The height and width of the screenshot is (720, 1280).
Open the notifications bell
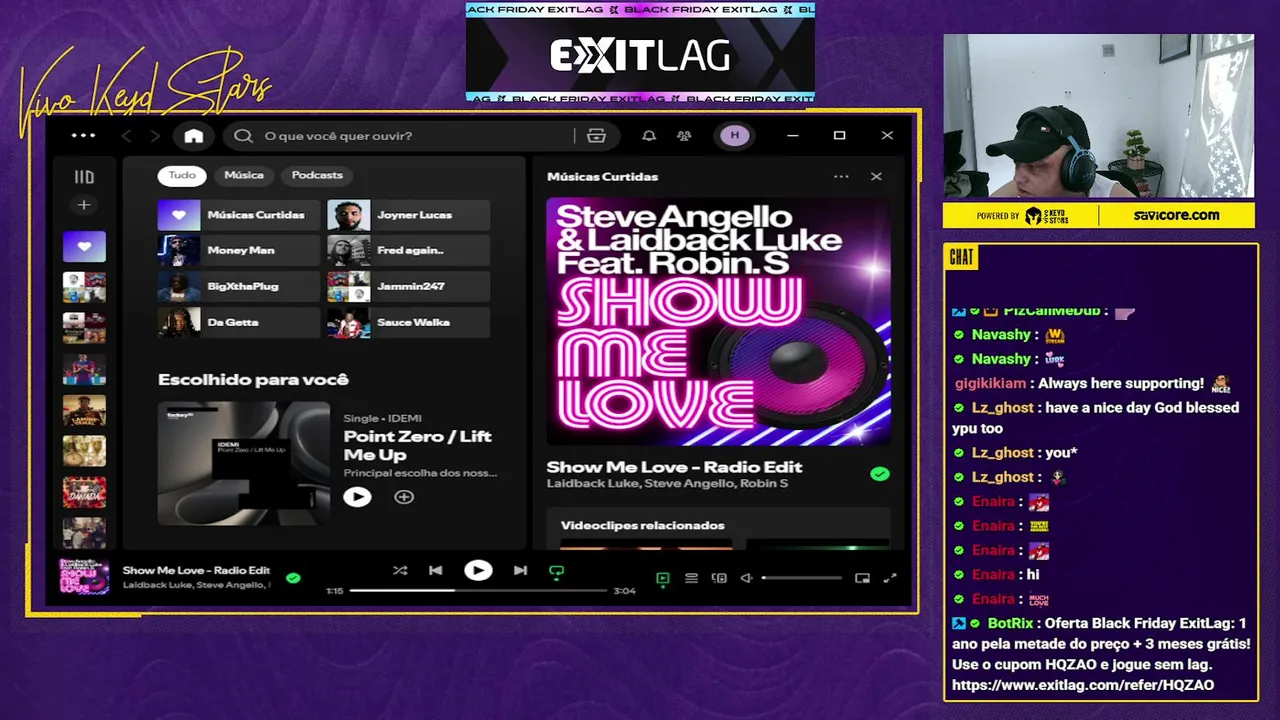click(x=649, y=136)
